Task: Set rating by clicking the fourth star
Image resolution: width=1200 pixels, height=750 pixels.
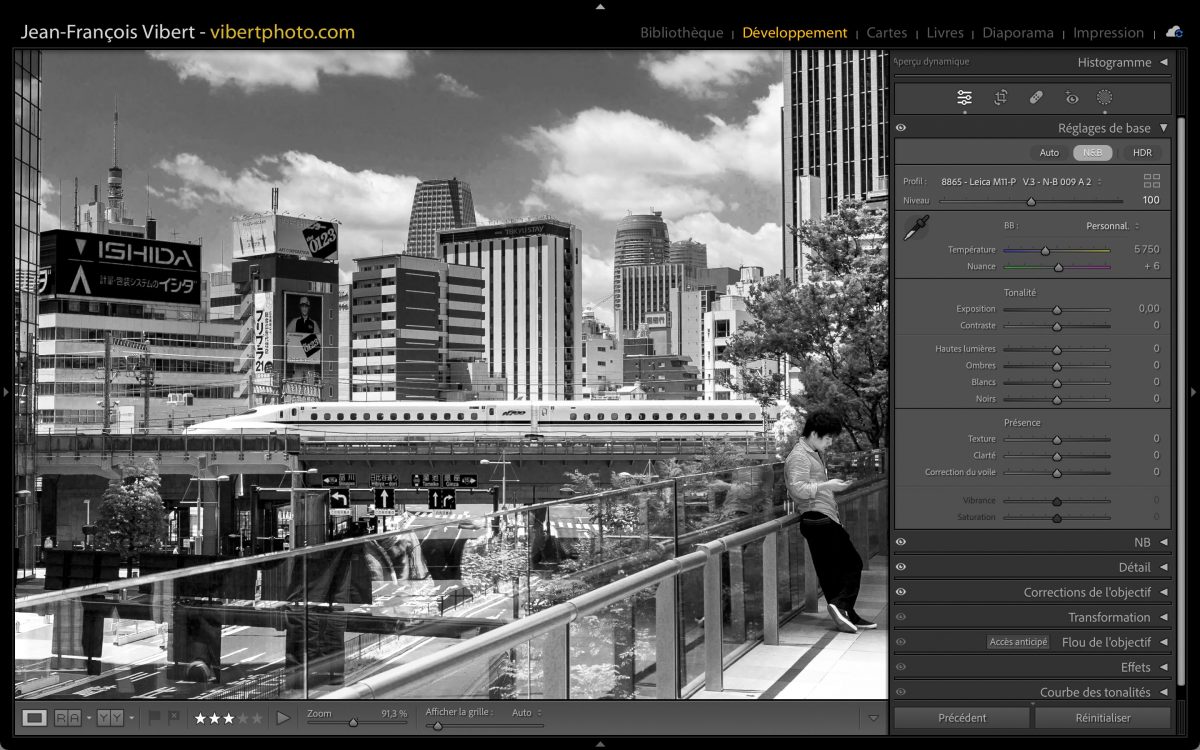Action: tap(243, 718)
